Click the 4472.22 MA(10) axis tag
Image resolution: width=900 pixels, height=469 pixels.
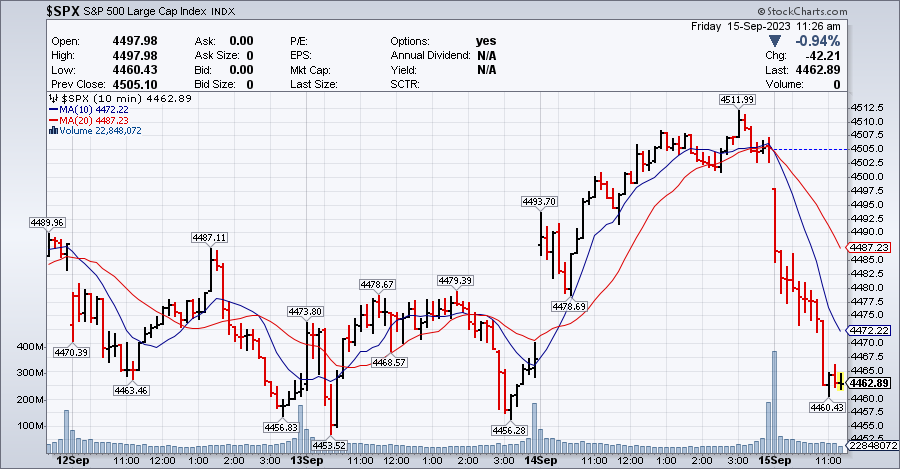point(869,330)
